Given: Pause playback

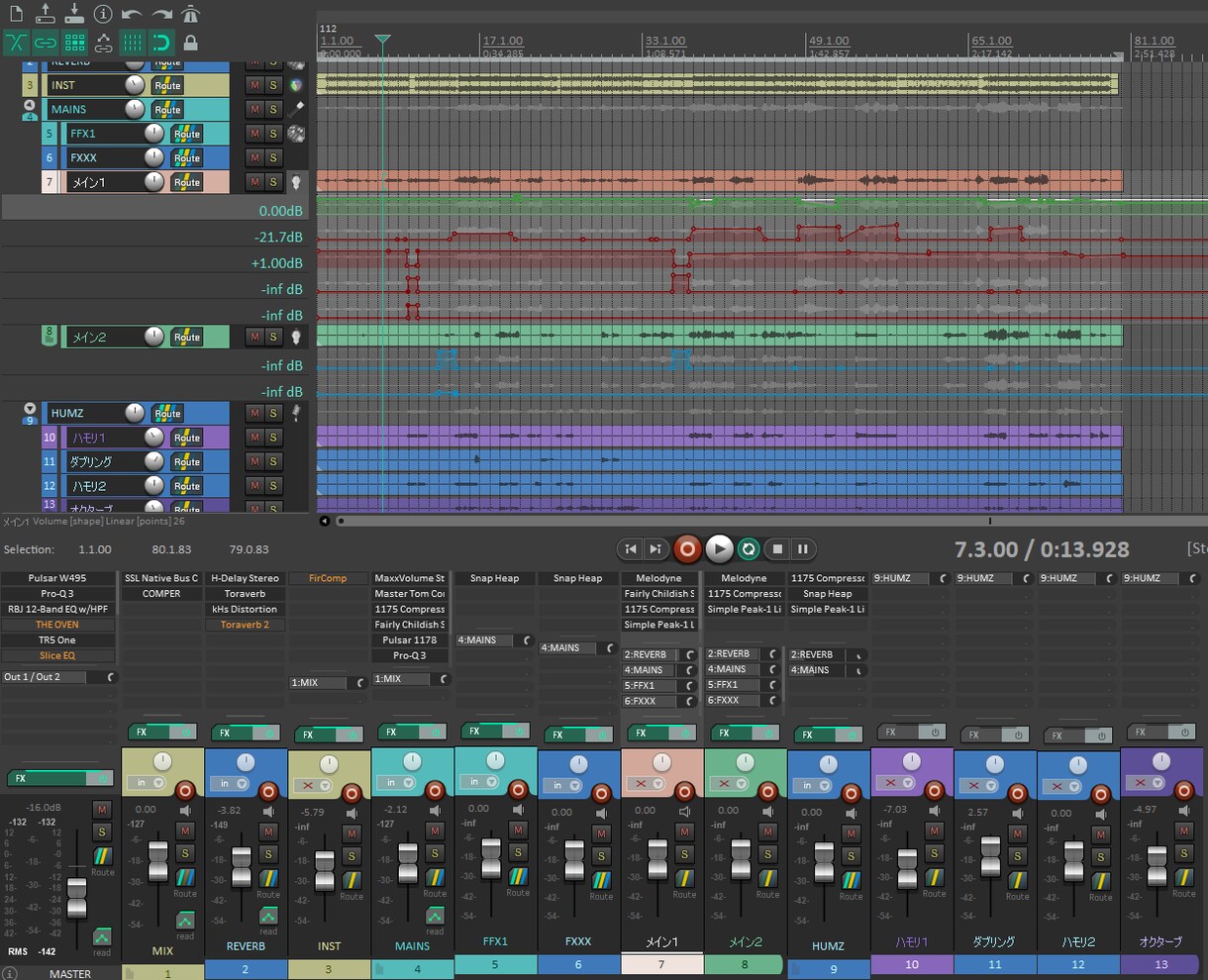Looking at the screenshot, I should (x=803, y=548).
